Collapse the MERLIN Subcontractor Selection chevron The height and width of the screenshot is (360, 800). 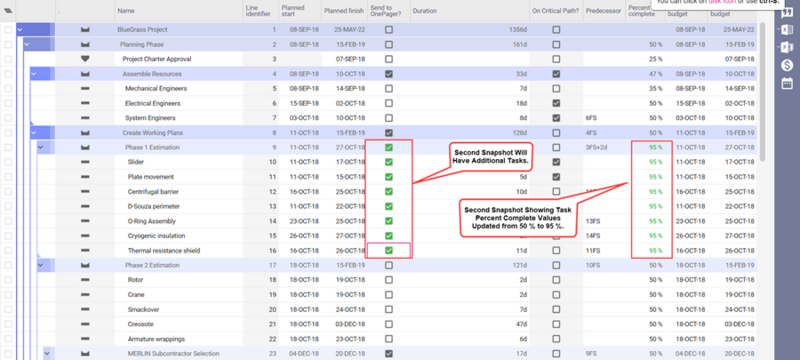pyautogui.click(x=47, y=353)
